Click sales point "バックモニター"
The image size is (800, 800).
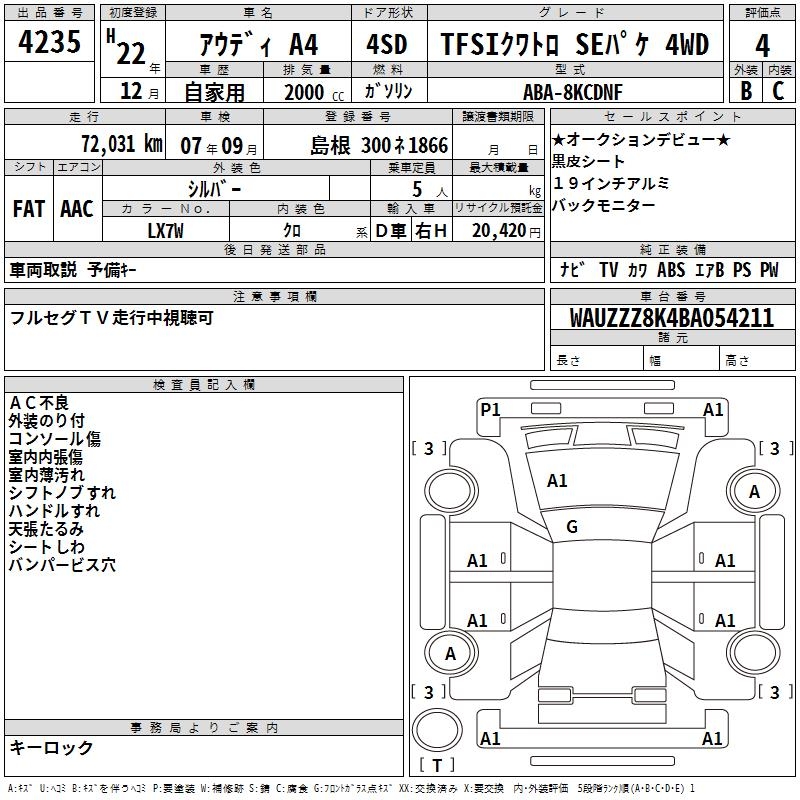click(x=604, y=205)
